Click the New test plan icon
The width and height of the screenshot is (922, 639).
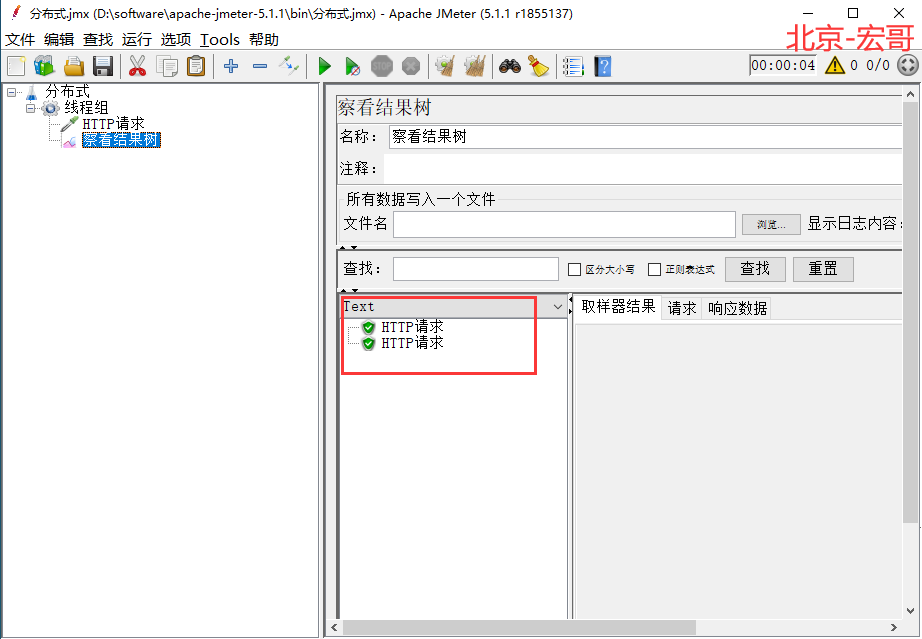pyautogui.click(x=16, y=66)
